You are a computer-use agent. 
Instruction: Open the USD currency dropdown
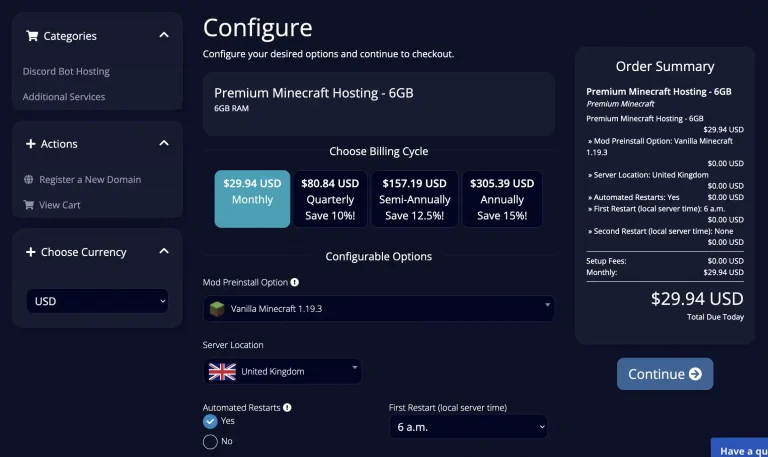point(97,301)
